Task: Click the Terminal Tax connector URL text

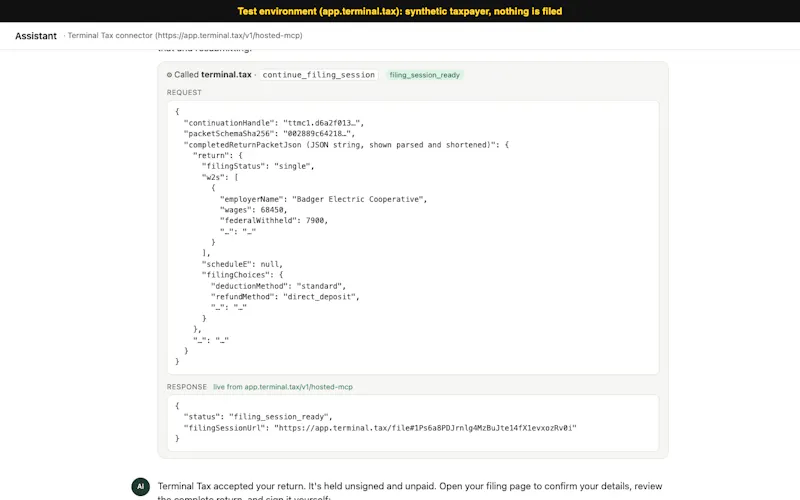Action: [185, 35]
